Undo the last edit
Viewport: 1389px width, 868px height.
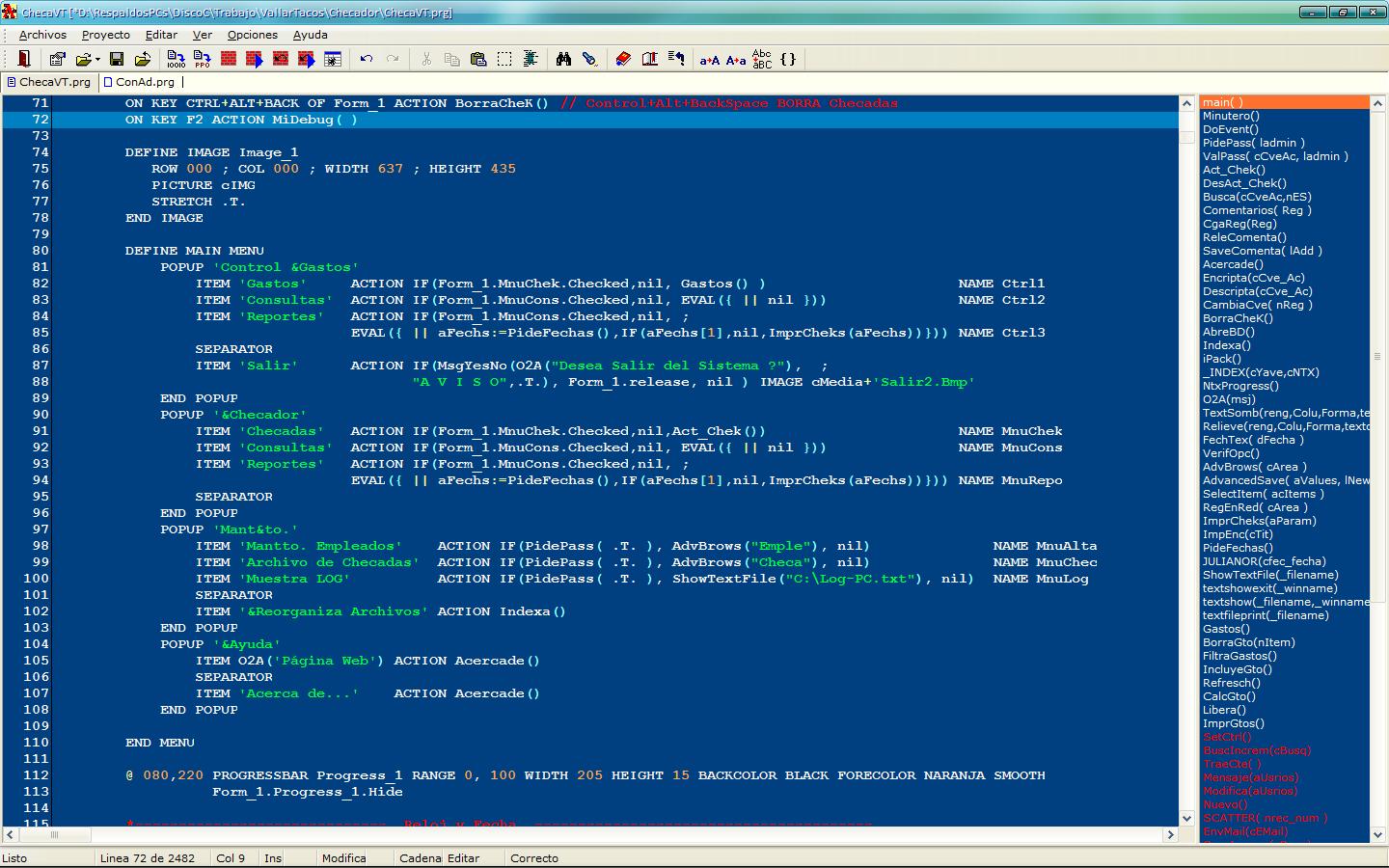pyautogui.click(x=367, y=59)
